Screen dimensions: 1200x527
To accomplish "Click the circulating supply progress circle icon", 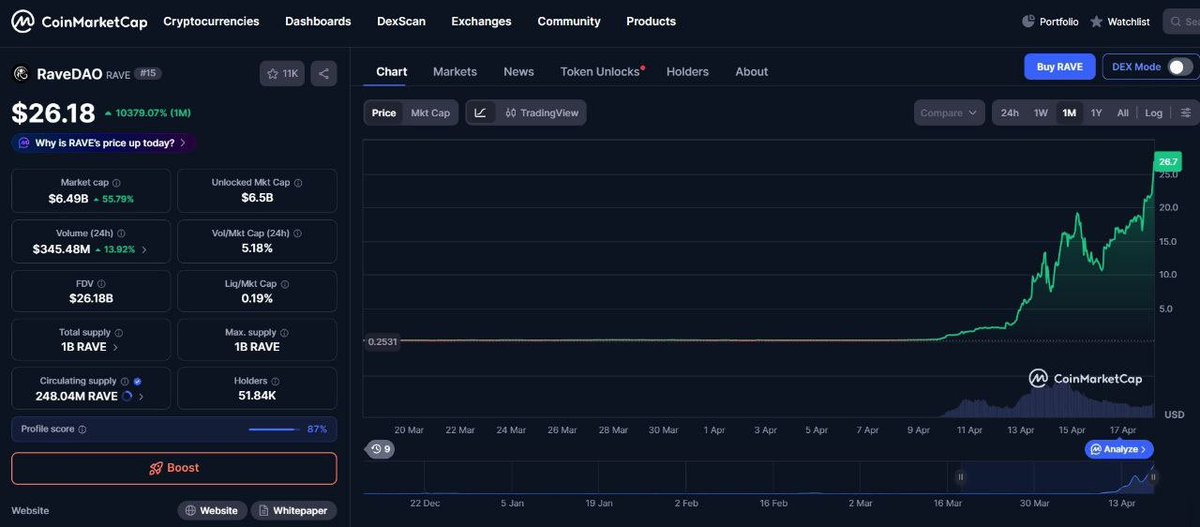I will click(127, 396).
